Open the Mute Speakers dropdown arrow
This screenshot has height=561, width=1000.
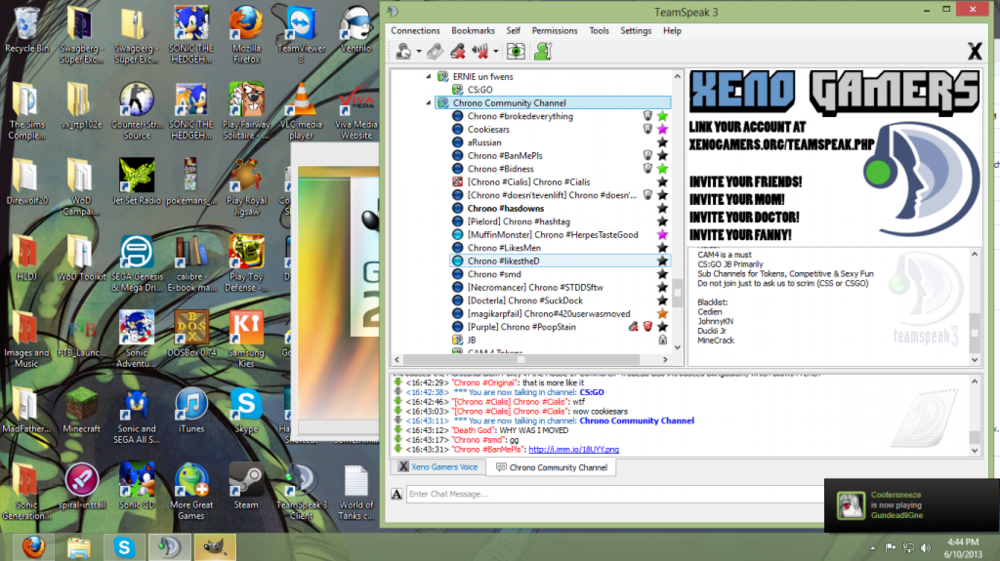pos(496,52)
